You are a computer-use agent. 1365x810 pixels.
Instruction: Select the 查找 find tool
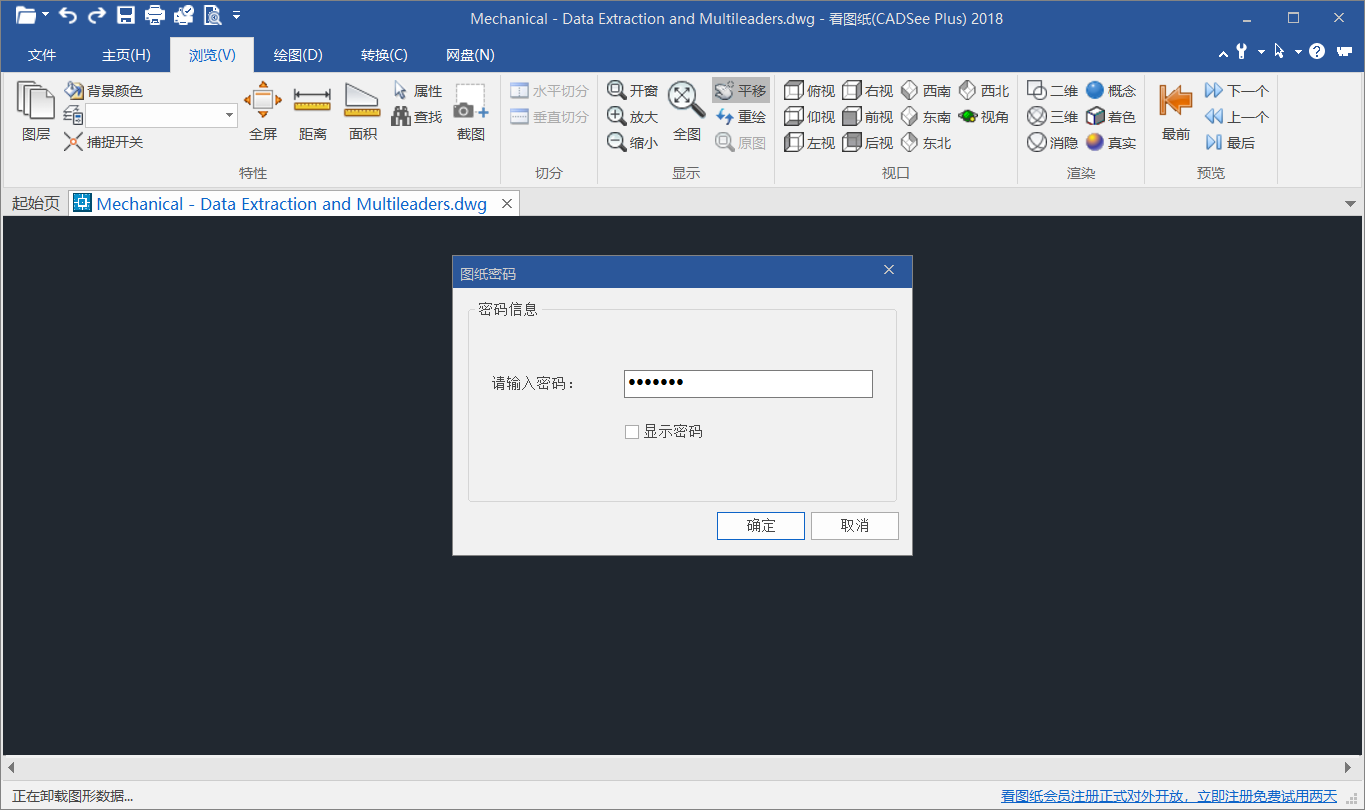pos(427,116)
